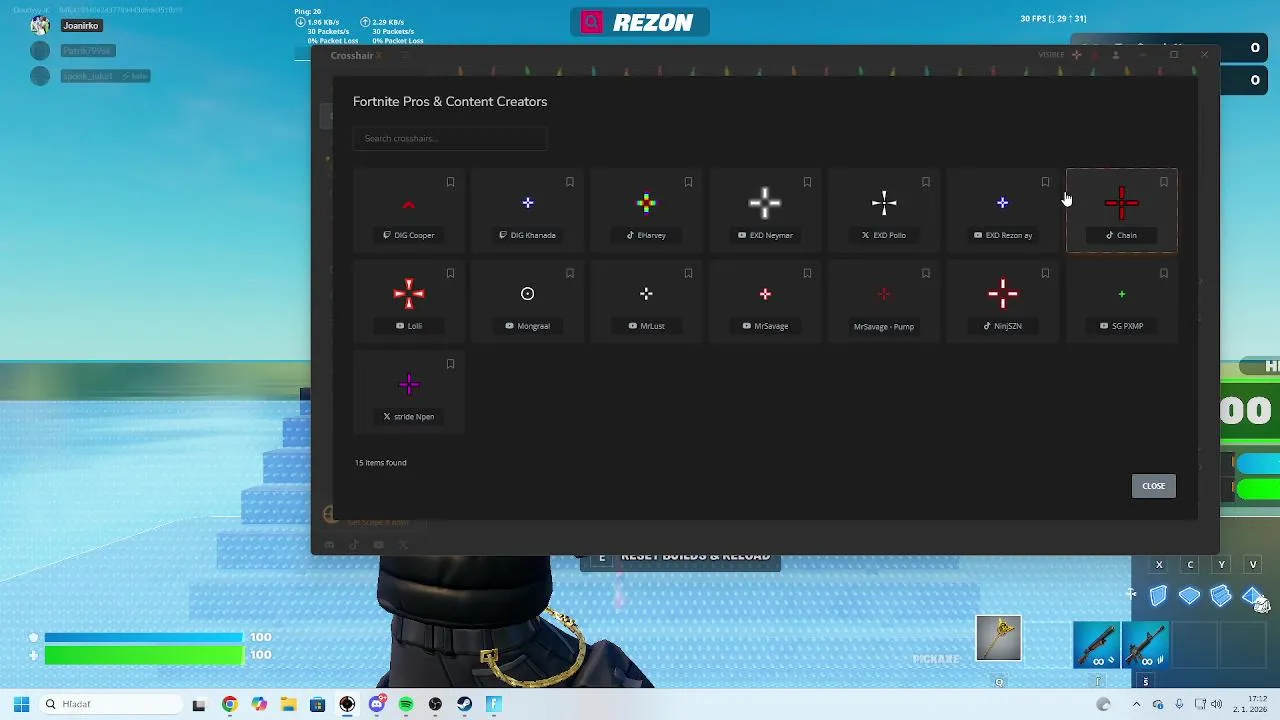Click the Search crosshairs field
The height and width of the screenshot is (720, 1280).
(450, 138)
